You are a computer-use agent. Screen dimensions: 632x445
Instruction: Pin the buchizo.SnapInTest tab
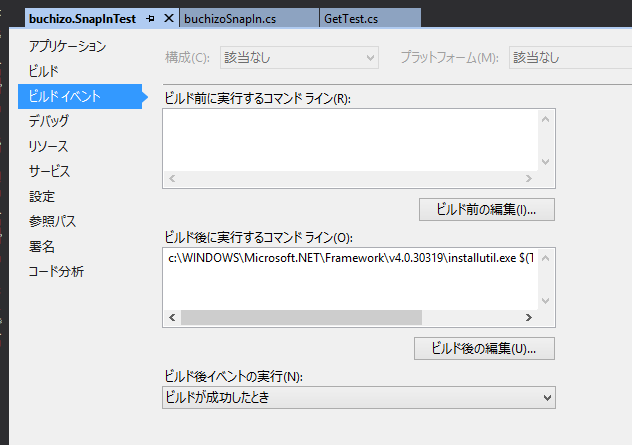[150, 19]
